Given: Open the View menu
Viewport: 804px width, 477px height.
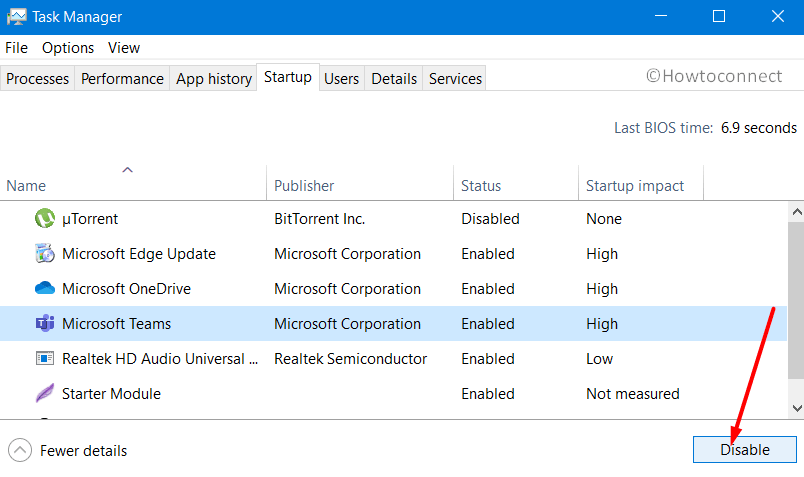Looking at the screenshot, I should click(124, 48).
